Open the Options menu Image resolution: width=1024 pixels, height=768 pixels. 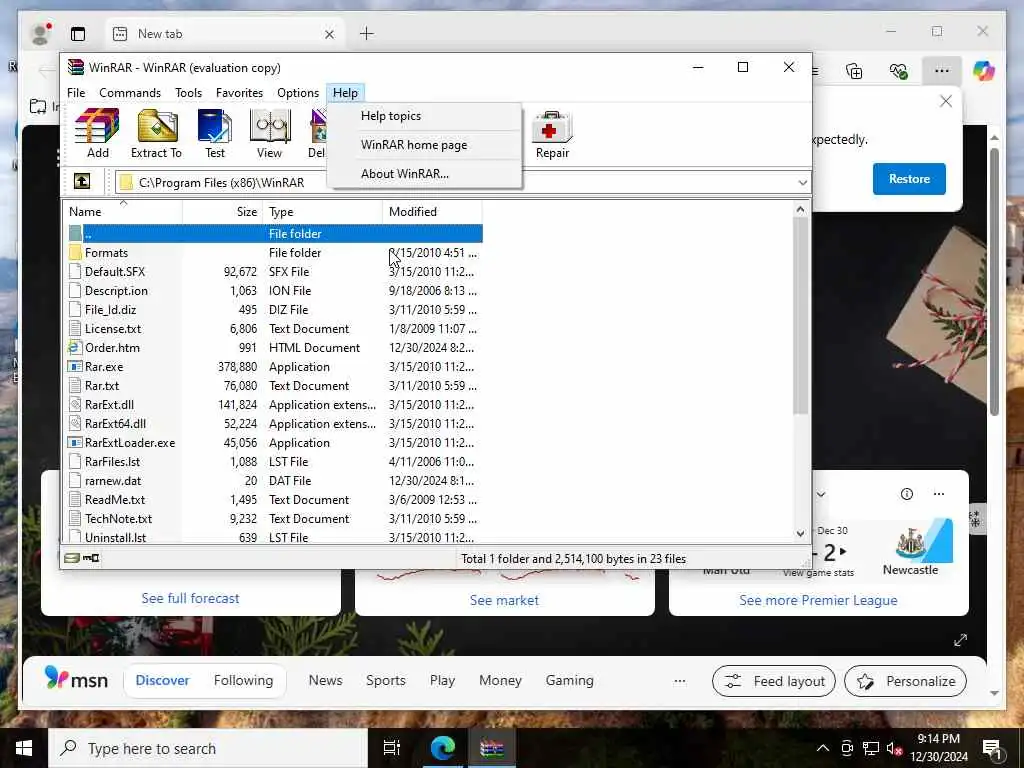[x=298, y=93]
